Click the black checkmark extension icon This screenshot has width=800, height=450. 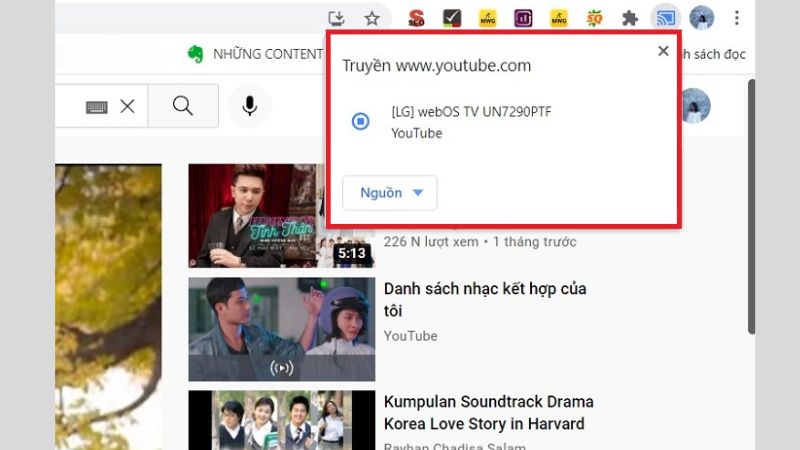tap(452, 18)
